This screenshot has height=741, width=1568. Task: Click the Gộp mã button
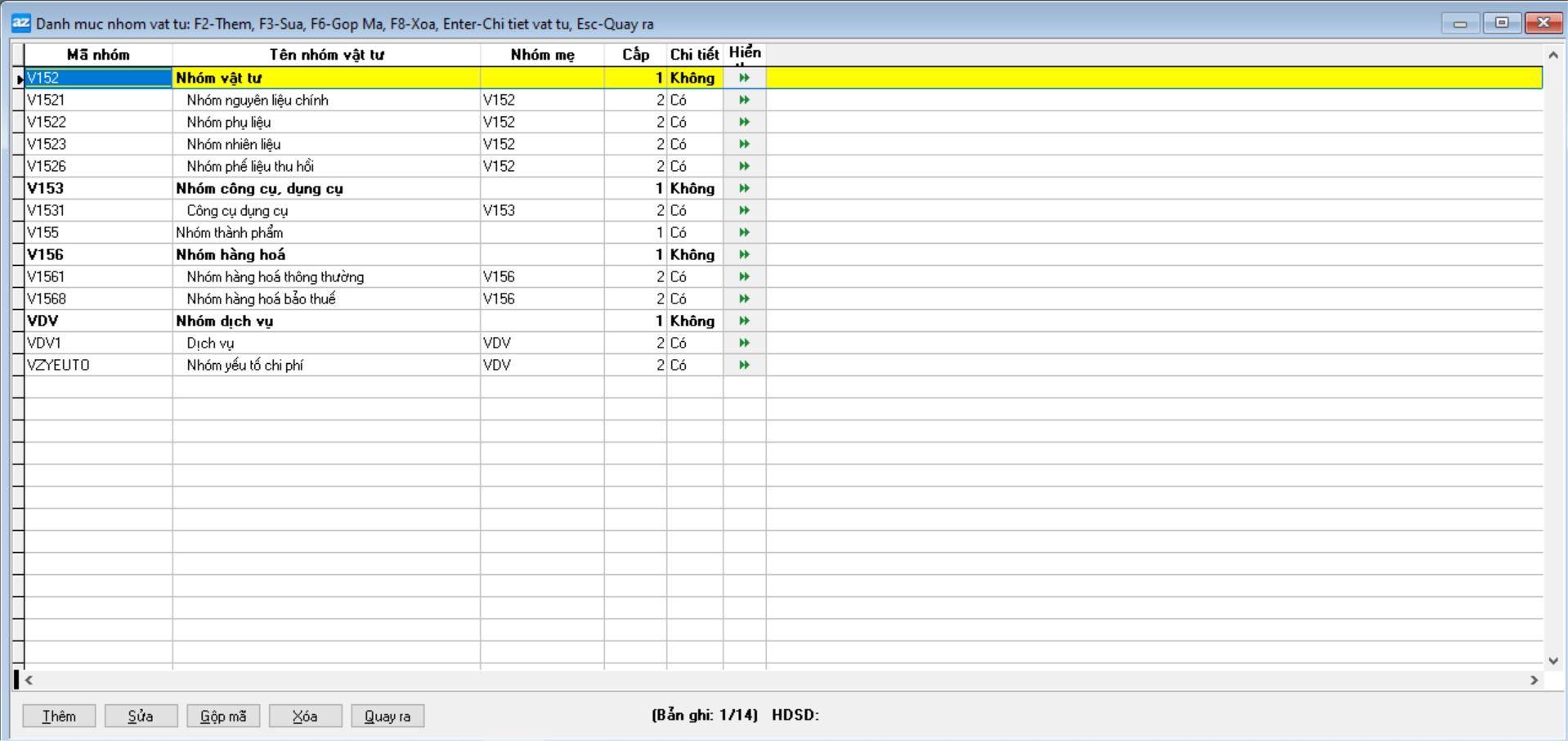tap(223, 716)
